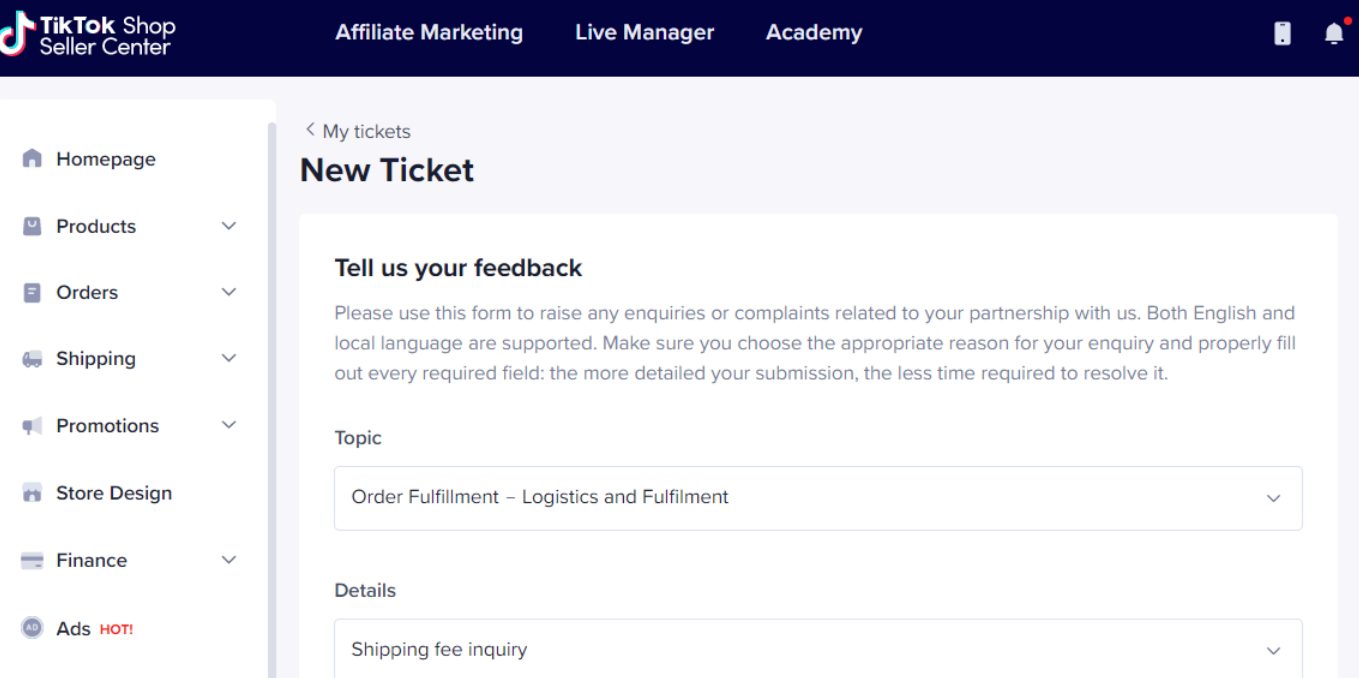
Task: Open Academy in the top navigation
Action: [813, 33]
